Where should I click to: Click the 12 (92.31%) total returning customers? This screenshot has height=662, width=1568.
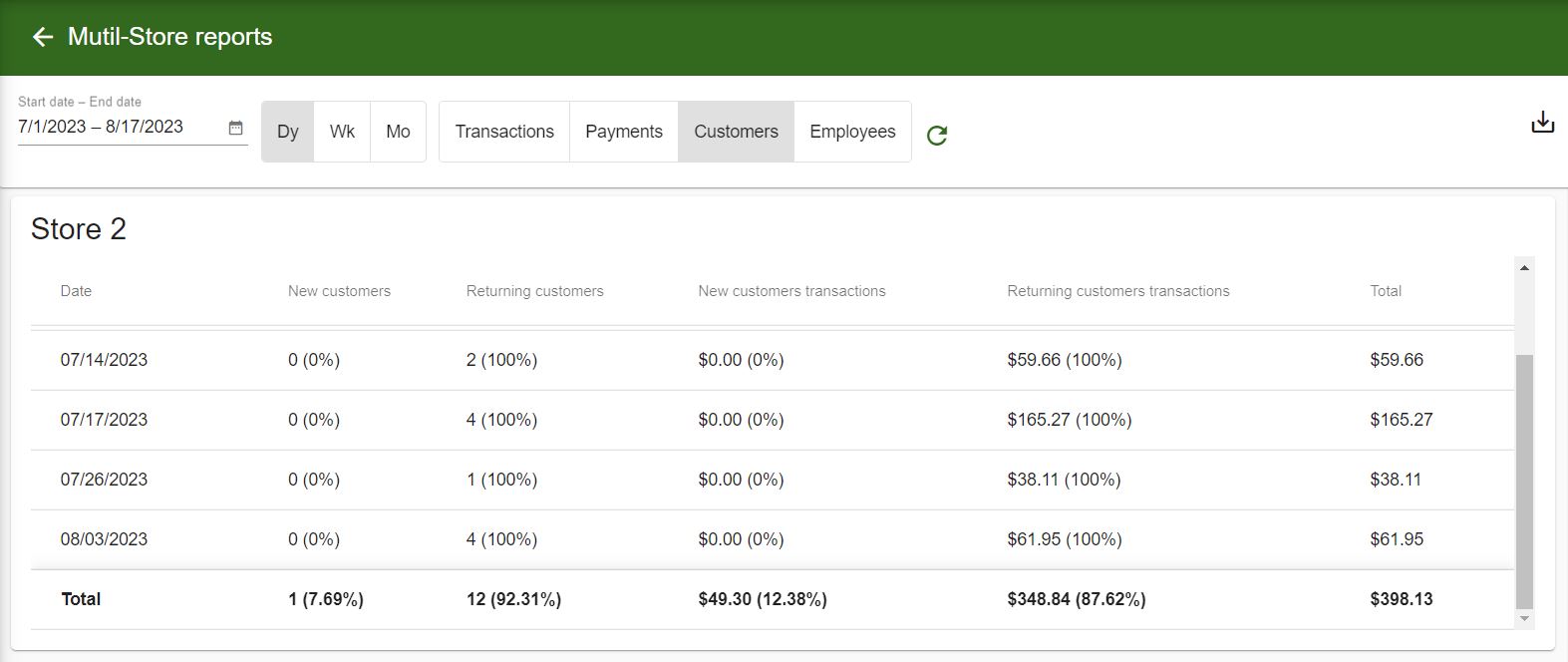(513, 599)
